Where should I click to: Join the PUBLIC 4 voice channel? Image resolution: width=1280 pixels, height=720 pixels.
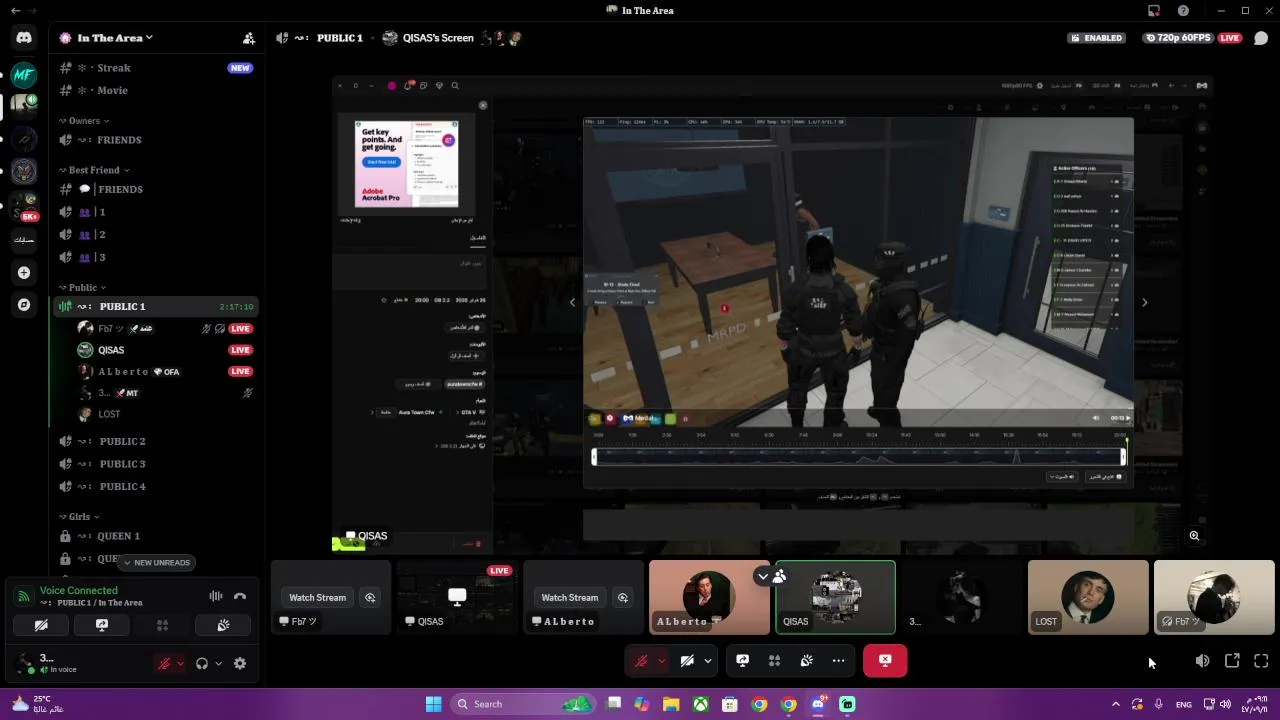[x=155, y=487]
